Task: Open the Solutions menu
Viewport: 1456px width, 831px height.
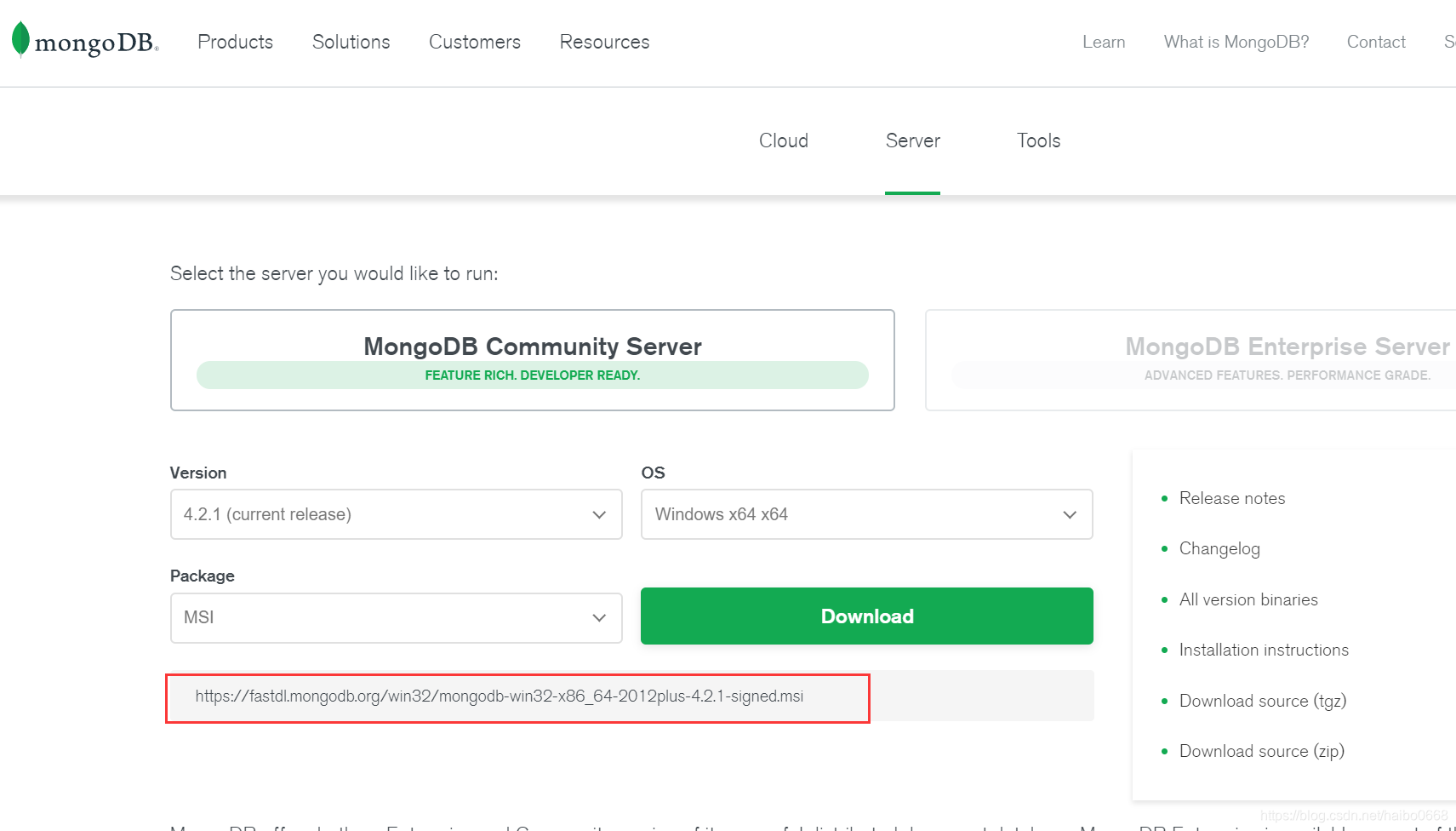Action: [351, 42]
